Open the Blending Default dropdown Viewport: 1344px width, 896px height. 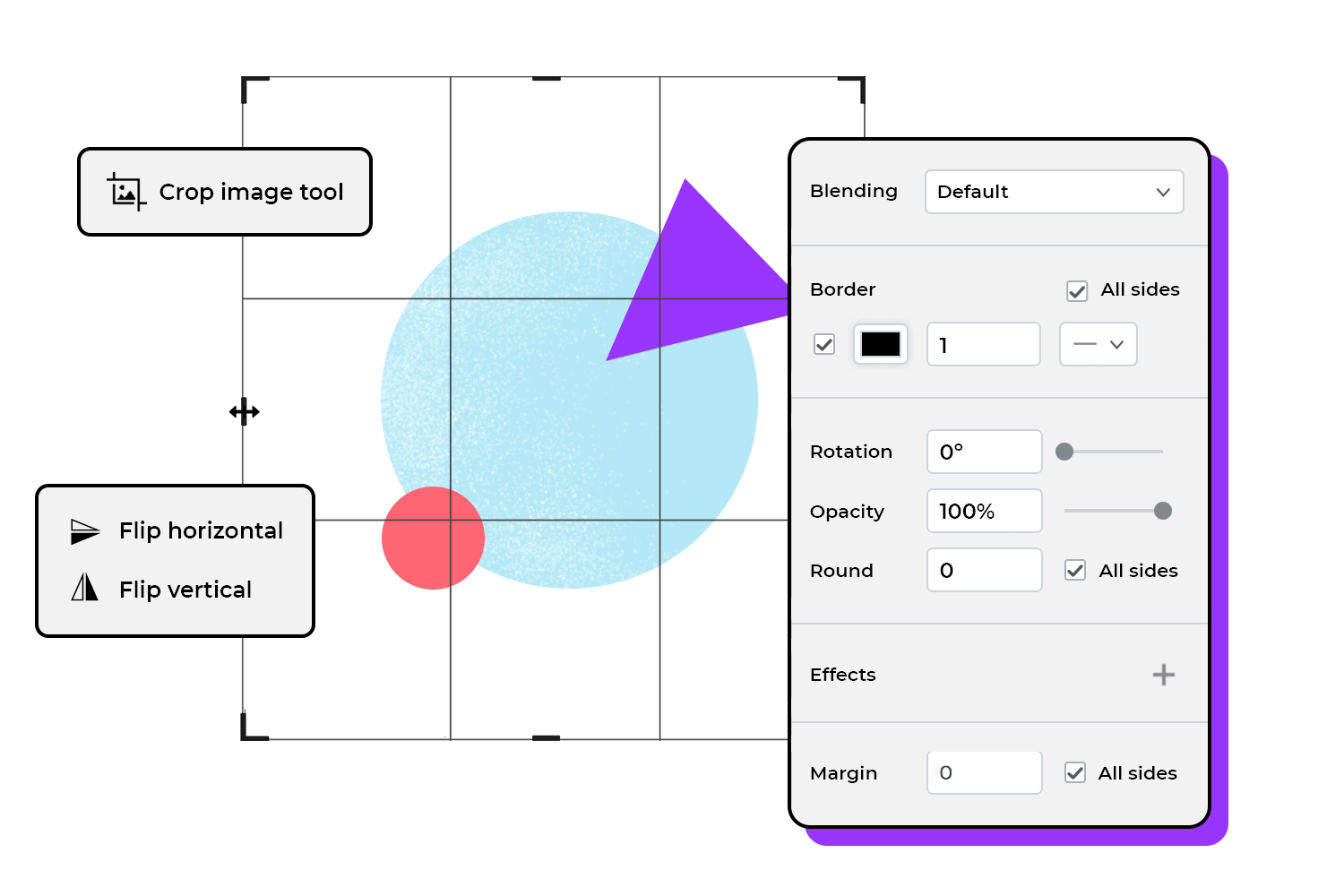[1054, 192]
